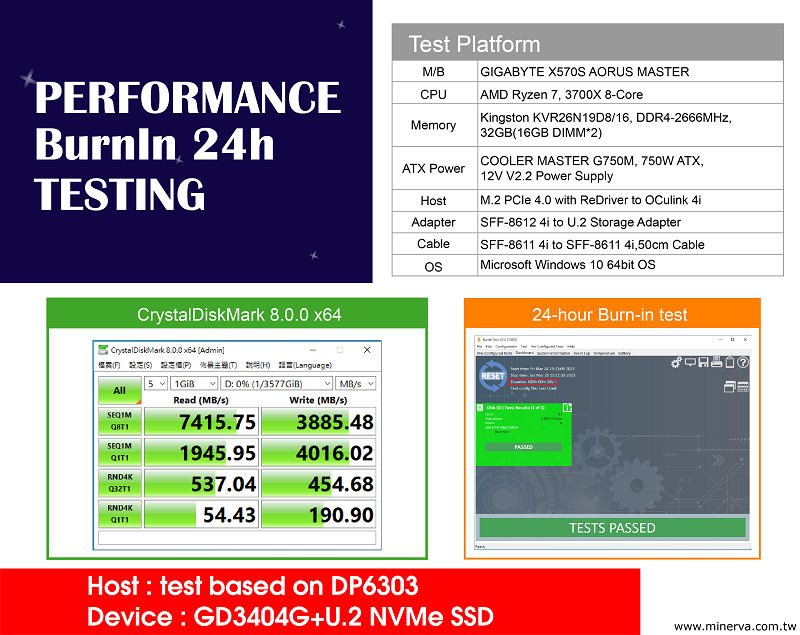The image size is (800, 635).
Task: Minimize the CrystalDiskMark window
Action: (x=313, y=350)
